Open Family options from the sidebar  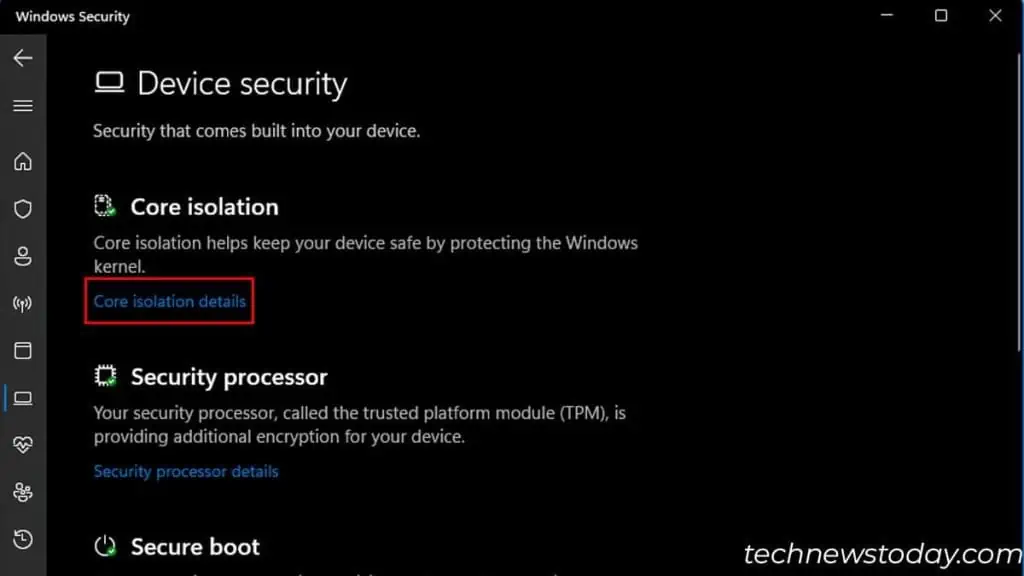(23, 492)
